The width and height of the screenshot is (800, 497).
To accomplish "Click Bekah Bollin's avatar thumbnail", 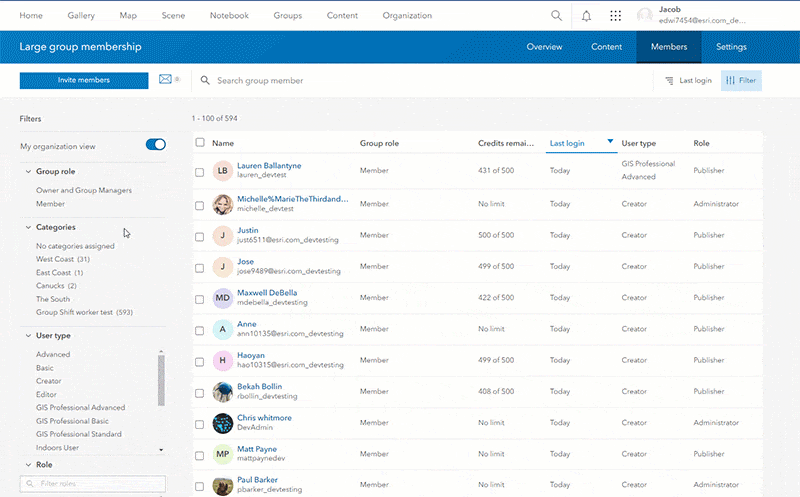I will [223, 391].
